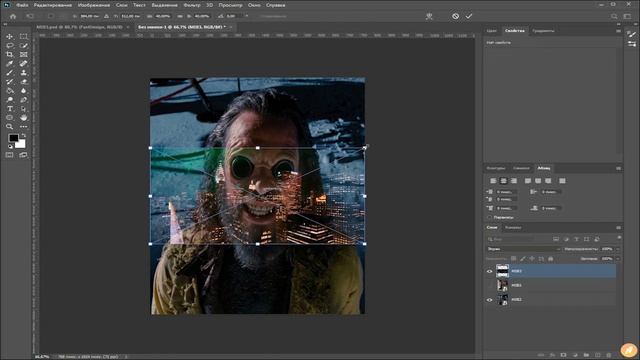
Task: Open the layer opacity slider dropdown
Action: [x=618, y=249]
